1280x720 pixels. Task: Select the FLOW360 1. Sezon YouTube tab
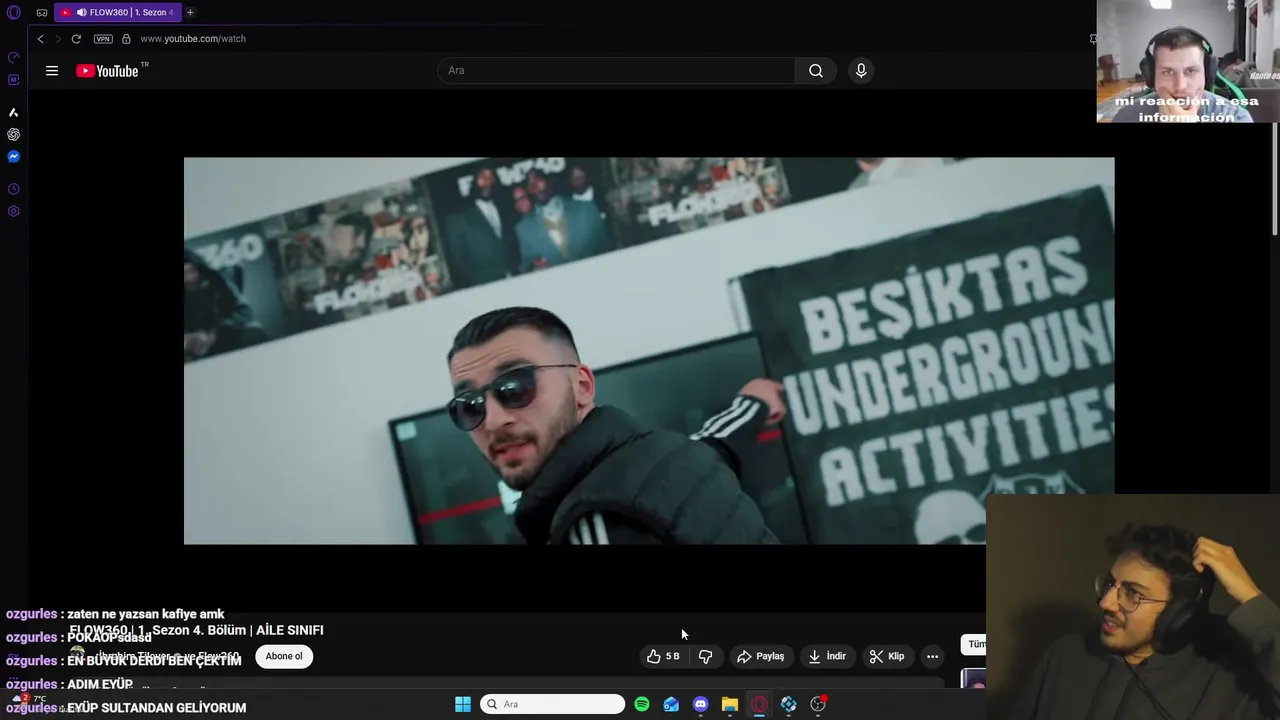click(x=117, y=12)
